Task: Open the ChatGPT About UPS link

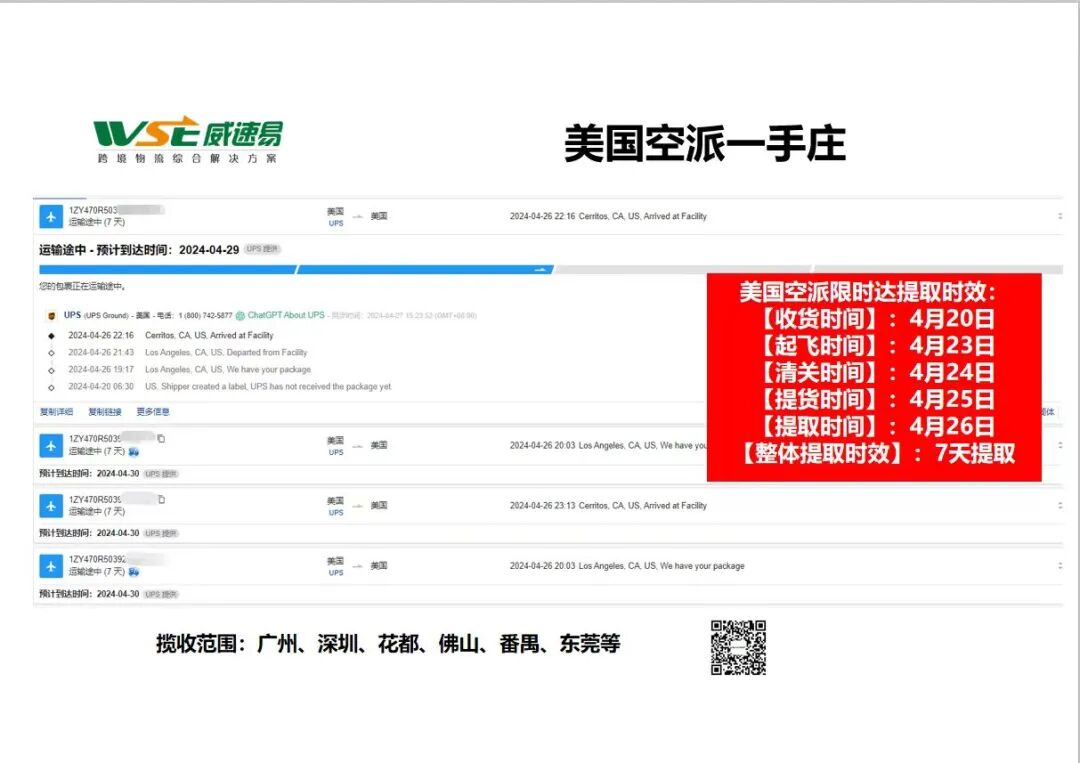Action: (x=285, y=315)
